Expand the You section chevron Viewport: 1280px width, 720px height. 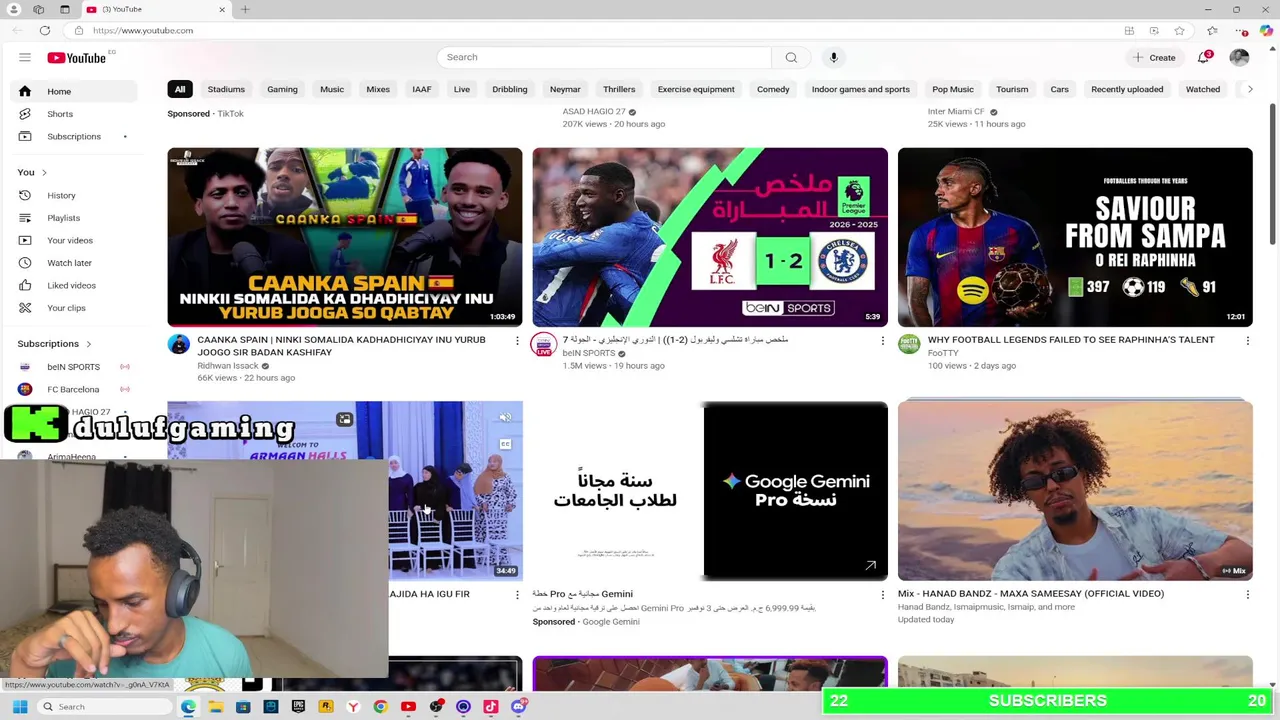(x=44, y=172)
